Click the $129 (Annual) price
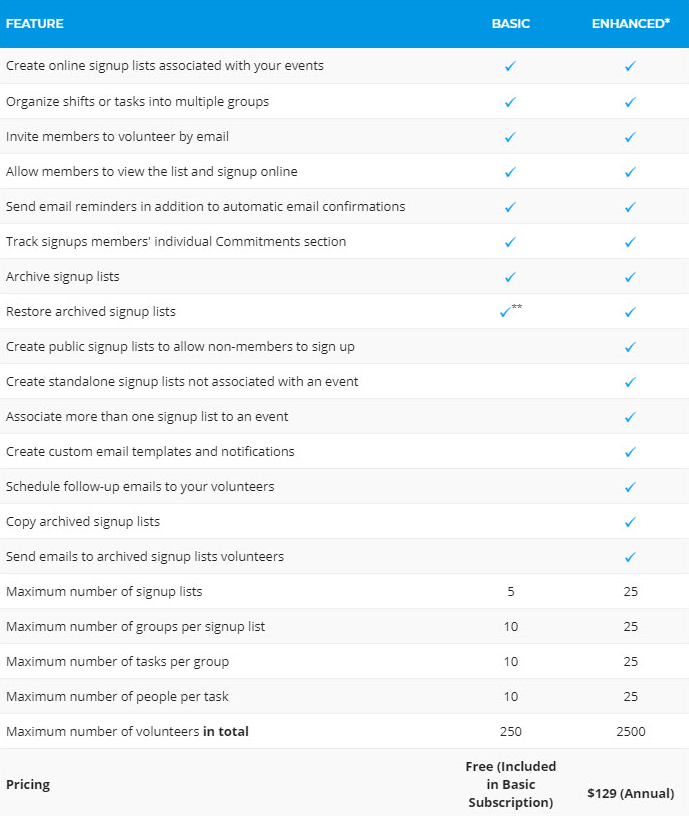Screen dimensions: 689x816 point(630,793)
